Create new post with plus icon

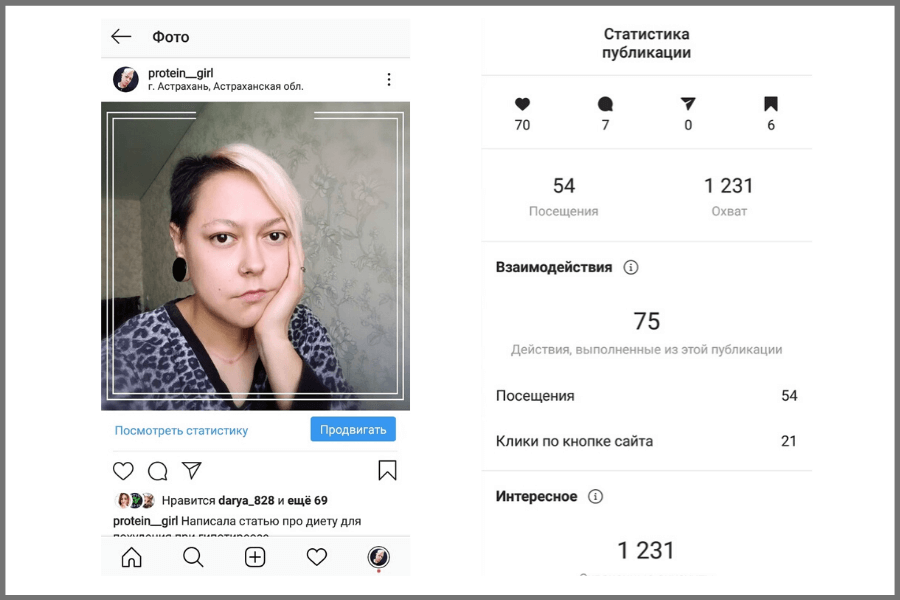pos(255,557)
